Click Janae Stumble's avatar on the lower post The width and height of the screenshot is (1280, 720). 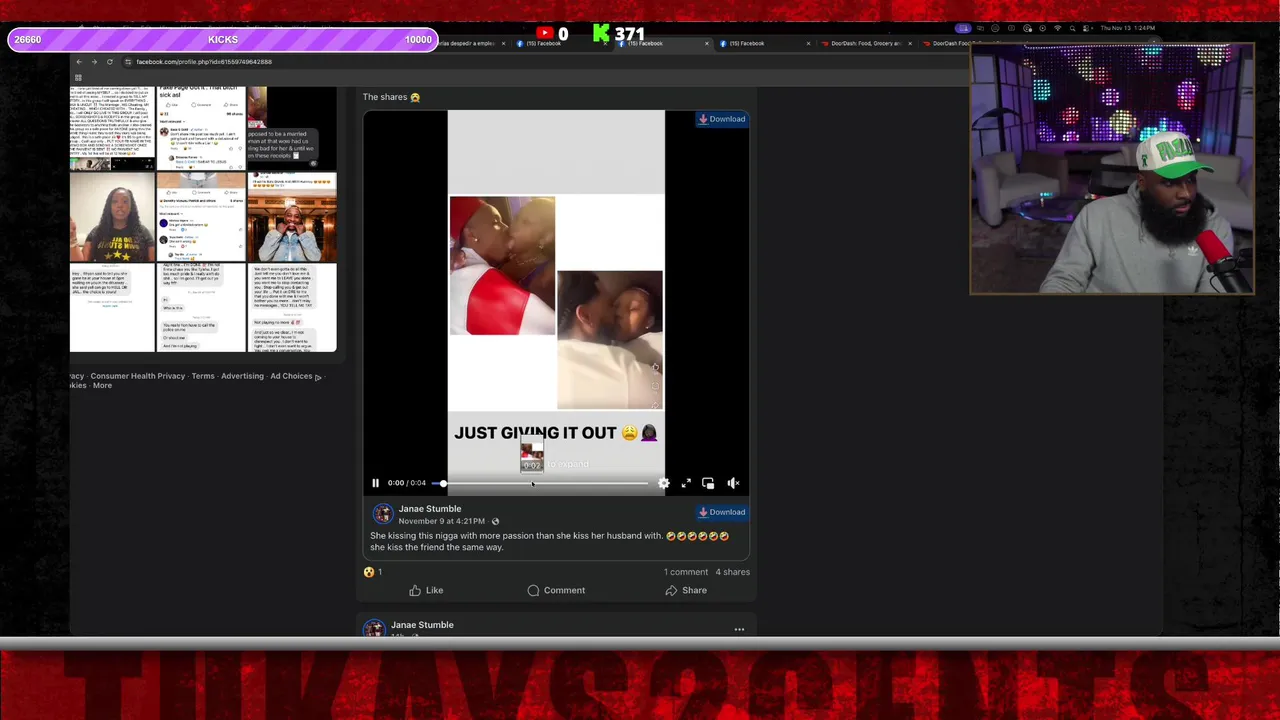click(x=374, y=629)
